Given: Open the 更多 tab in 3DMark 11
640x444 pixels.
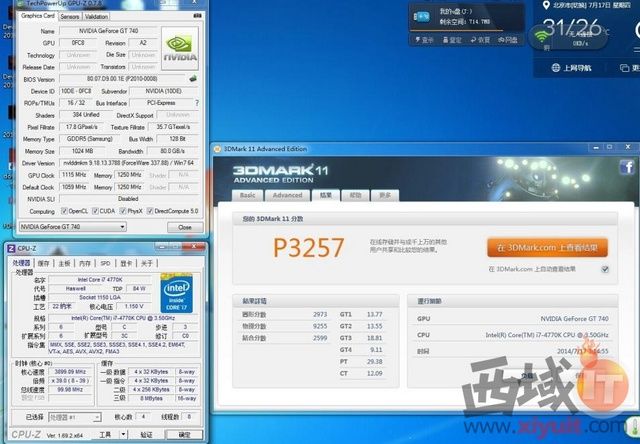Looking at the screenshot, I should pos(385,195).
